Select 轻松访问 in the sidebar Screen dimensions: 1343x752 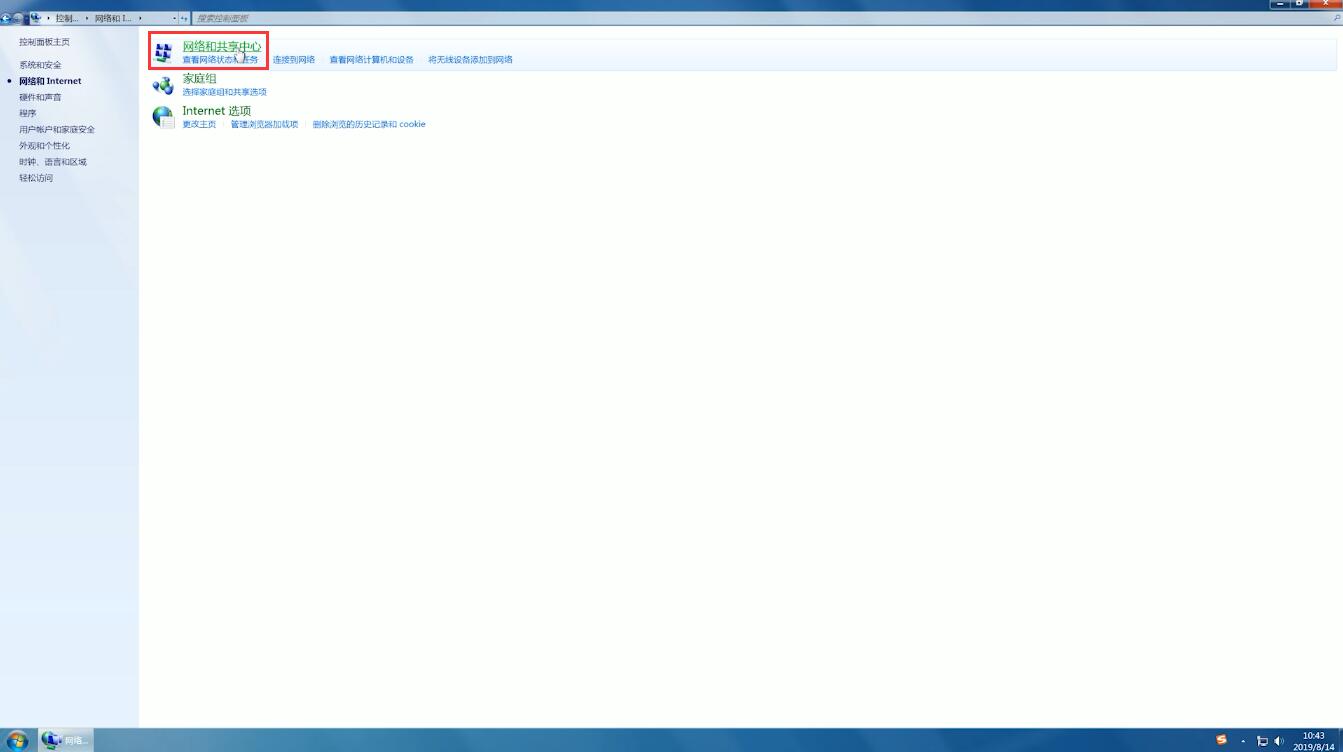point(36,178)
